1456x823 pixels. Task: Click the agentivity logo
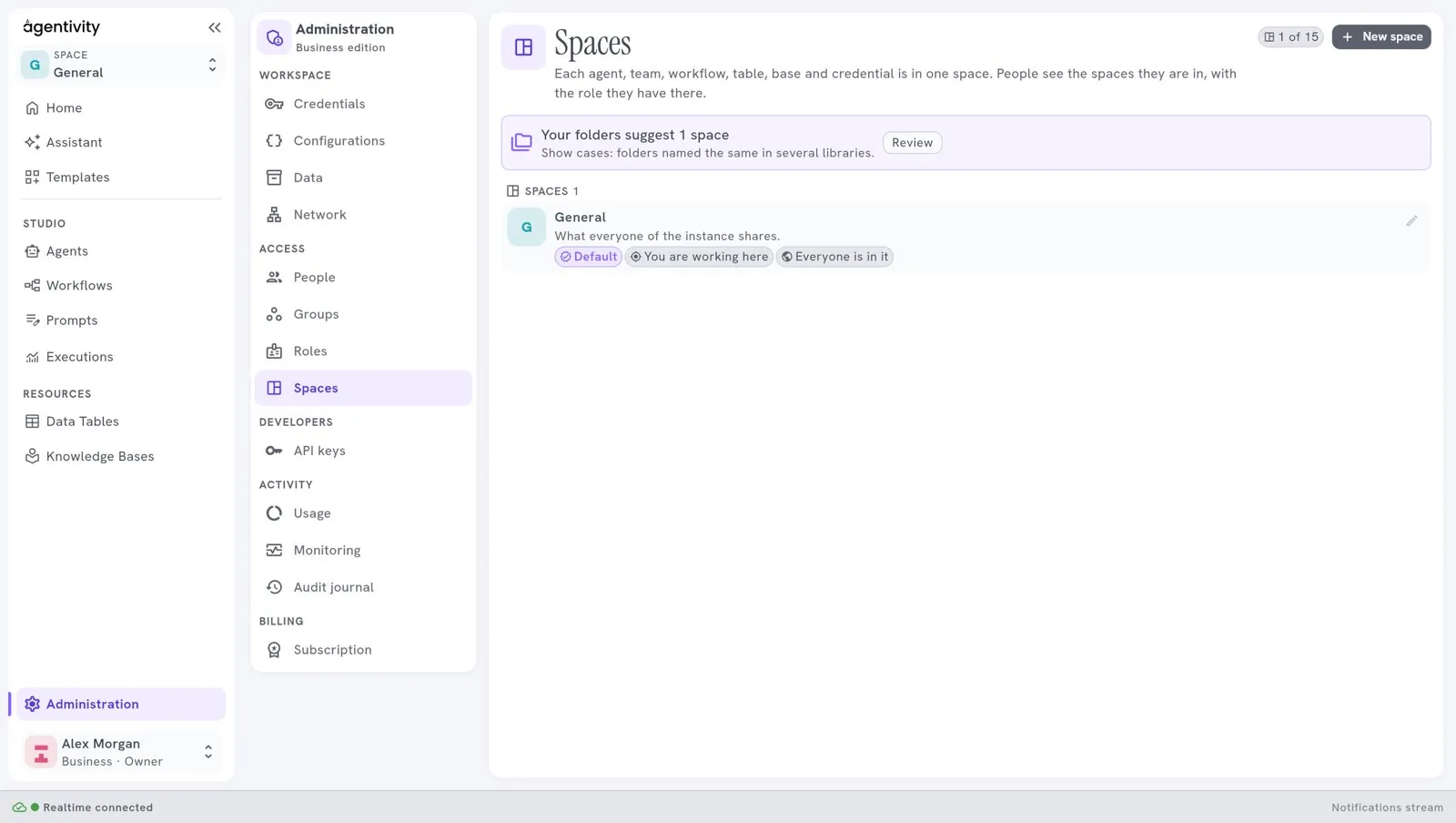61,27
